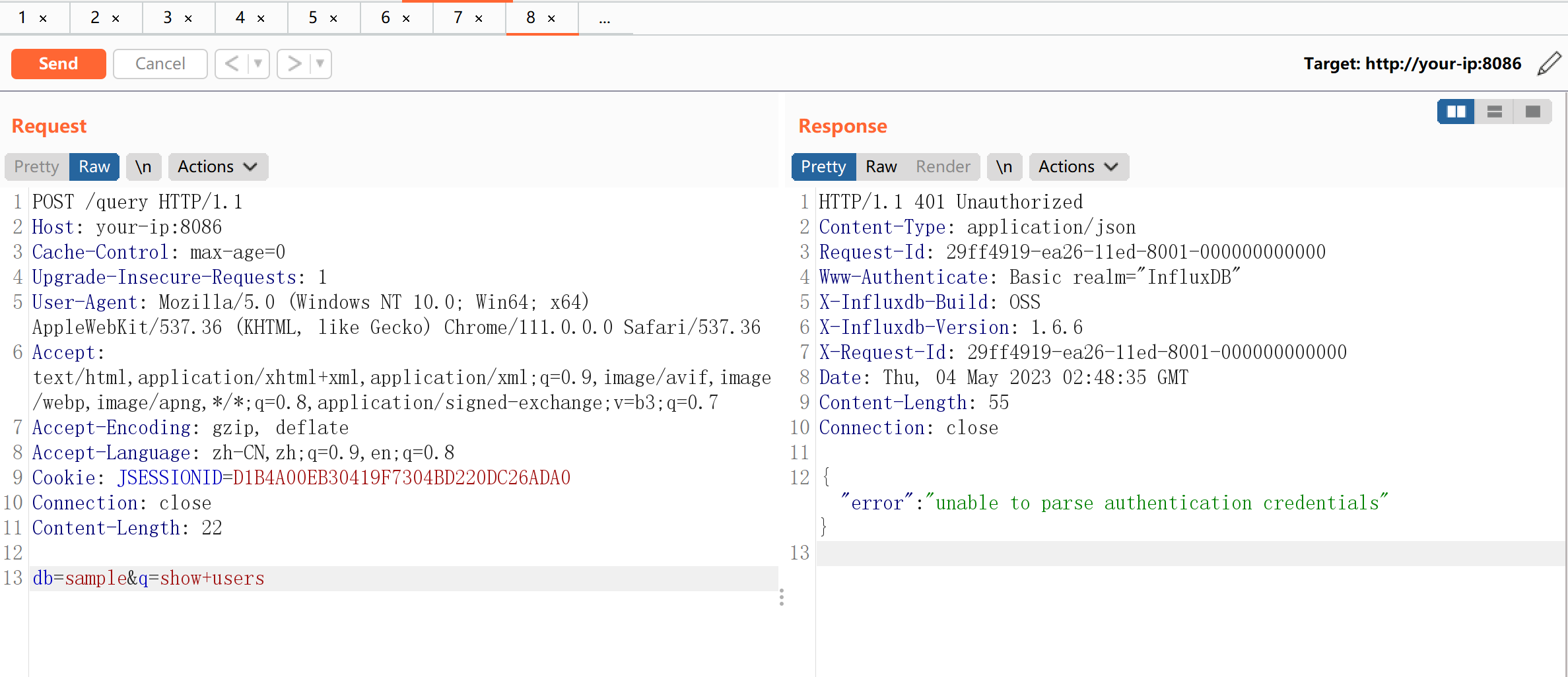Switch to the top-bottom stacked layout icon
Viewport: 1568px width, 677px height.
pyautogui.click(x=1495, y=112)
